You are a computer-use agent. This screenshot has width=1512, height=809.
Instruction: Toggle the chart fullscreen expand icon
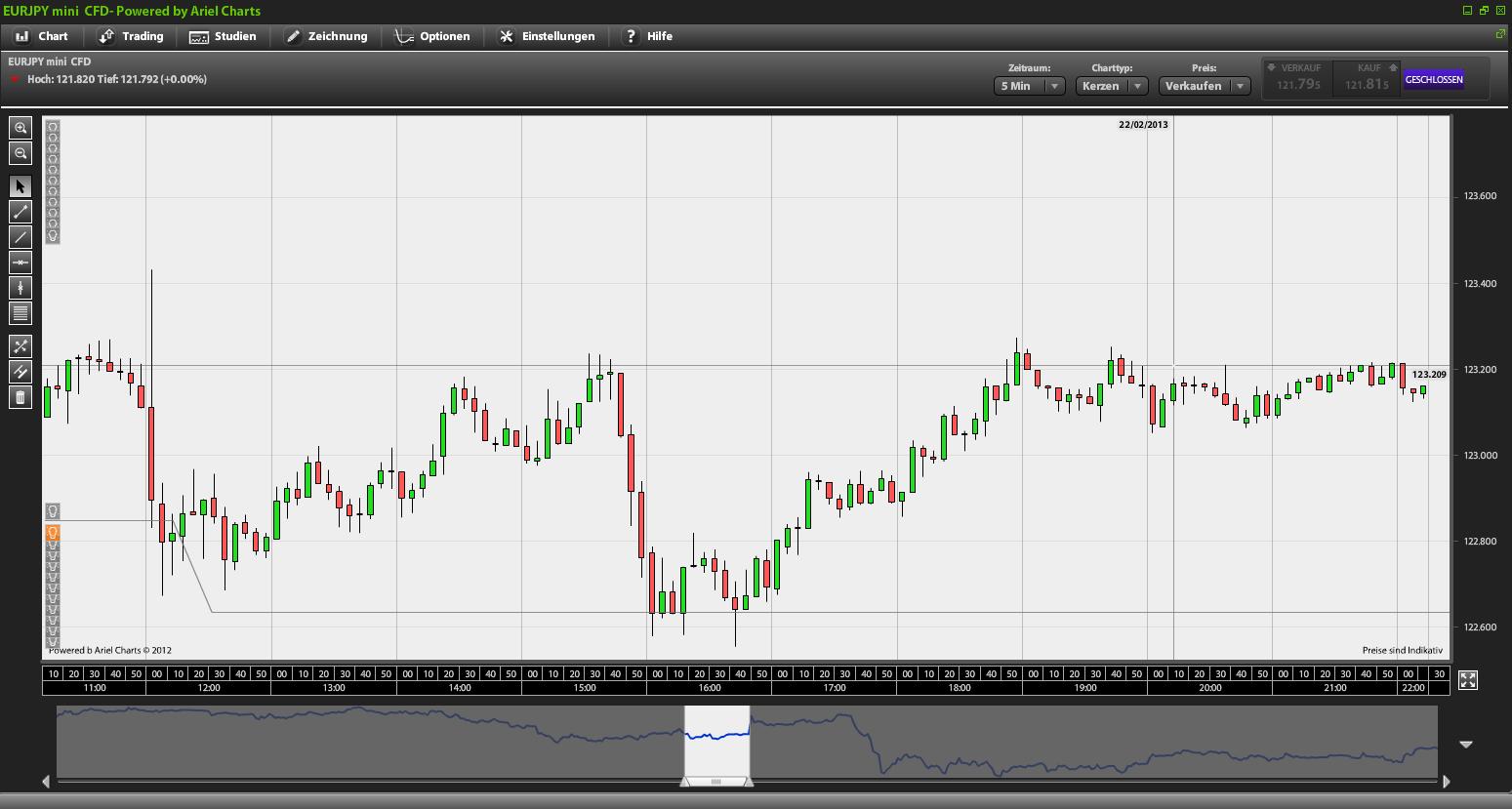pos(1467,680)
